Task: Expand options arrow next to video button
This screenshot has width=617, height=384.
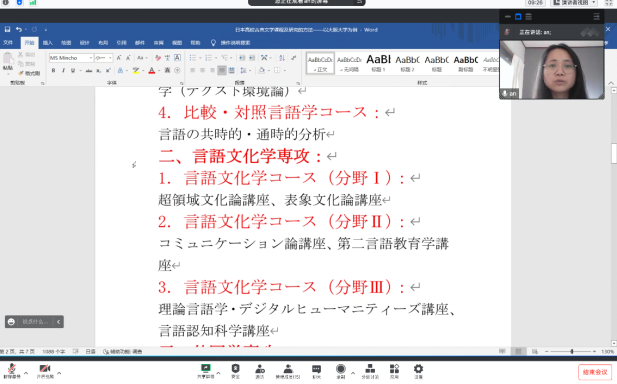Action: tap(59, 372)
